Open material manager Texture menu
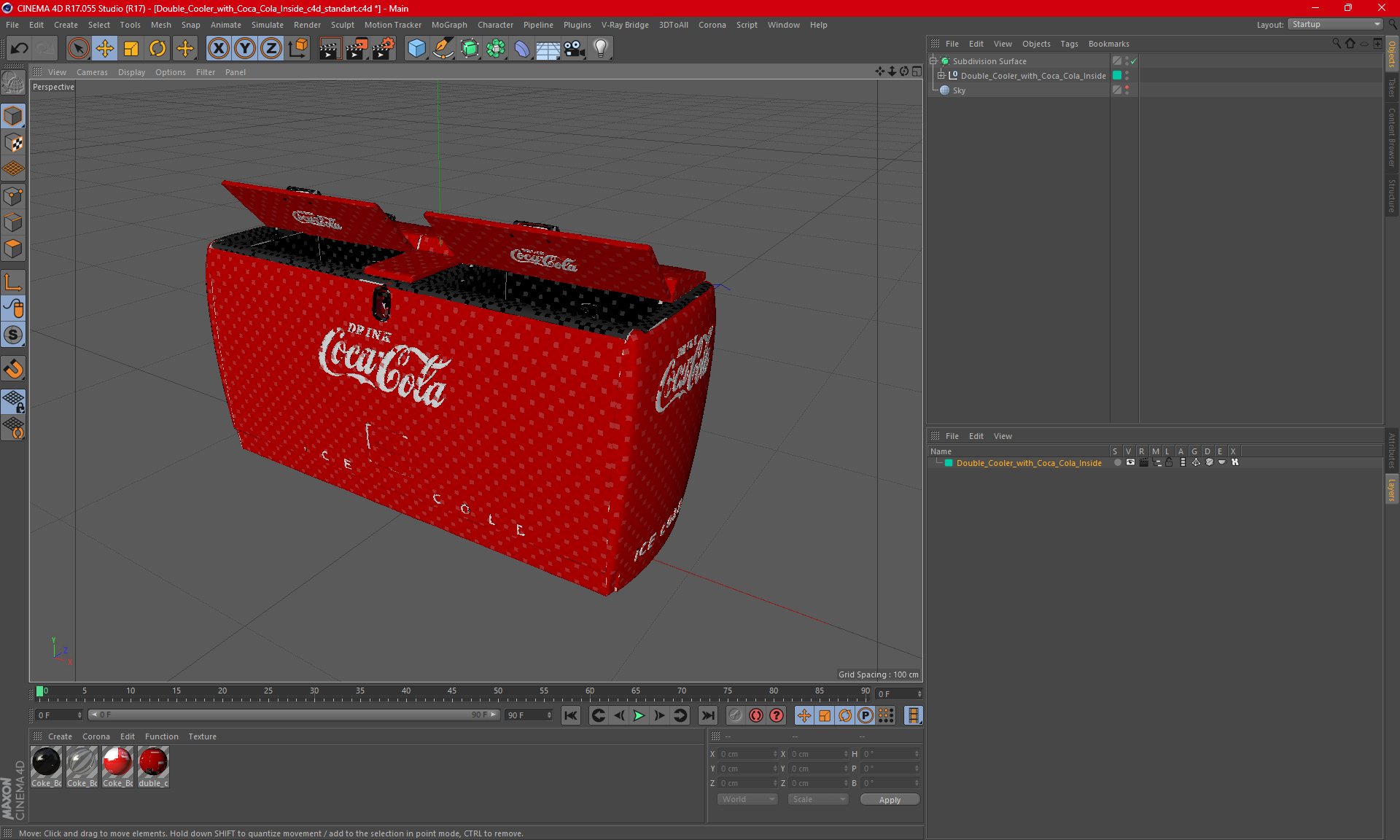This screenshot has width=1400, height=840. click(202, 736)
